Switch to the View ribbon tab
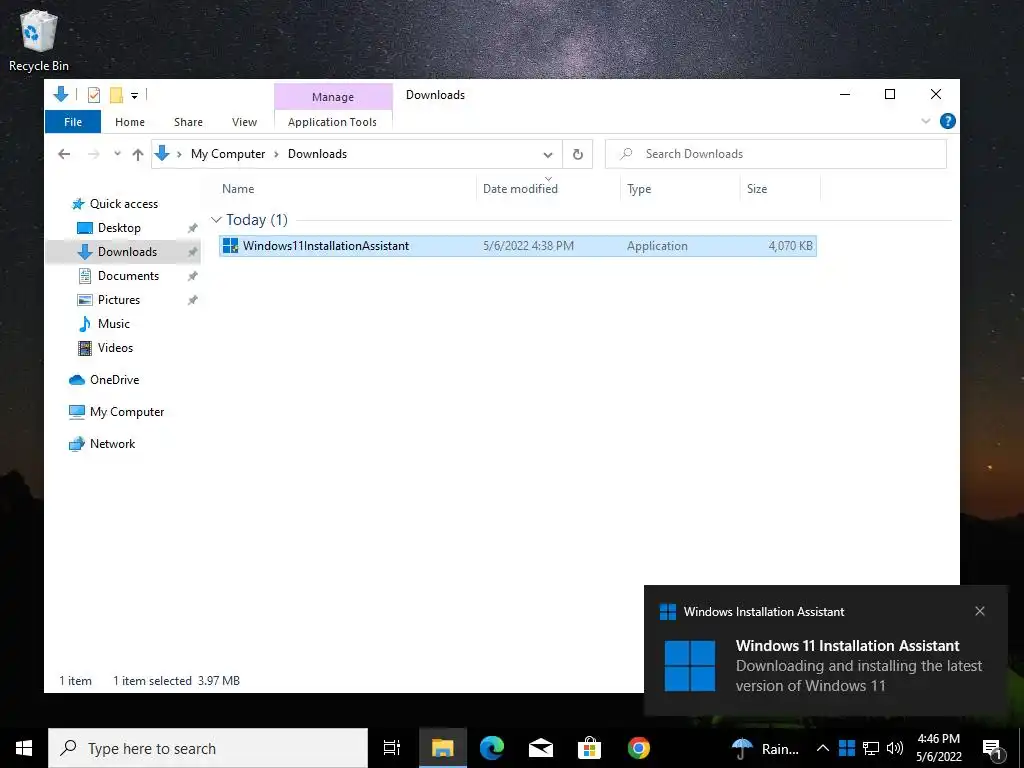This screenshot has width=1024, height=768. coord(244,122)
